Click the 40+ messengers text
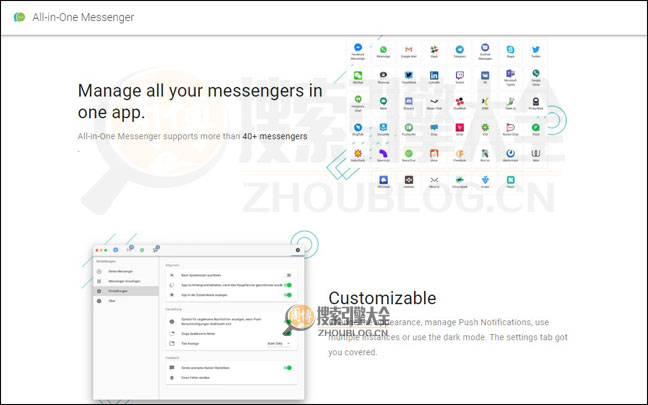Screen dimensions: 648x405 pos(275,136)
